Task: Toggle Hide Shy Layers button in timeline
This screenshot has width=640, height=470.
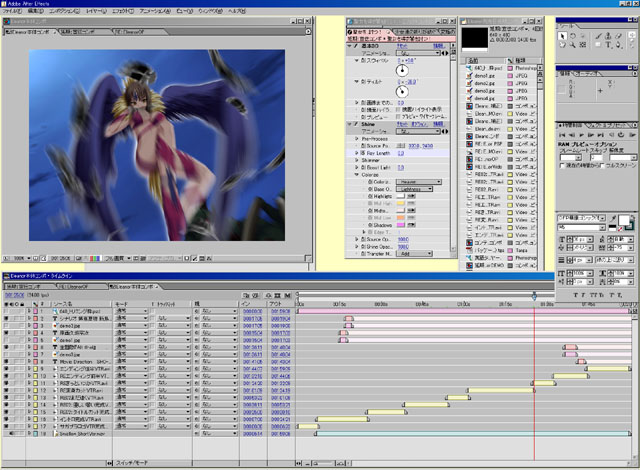Action: [x=269, y=295]
